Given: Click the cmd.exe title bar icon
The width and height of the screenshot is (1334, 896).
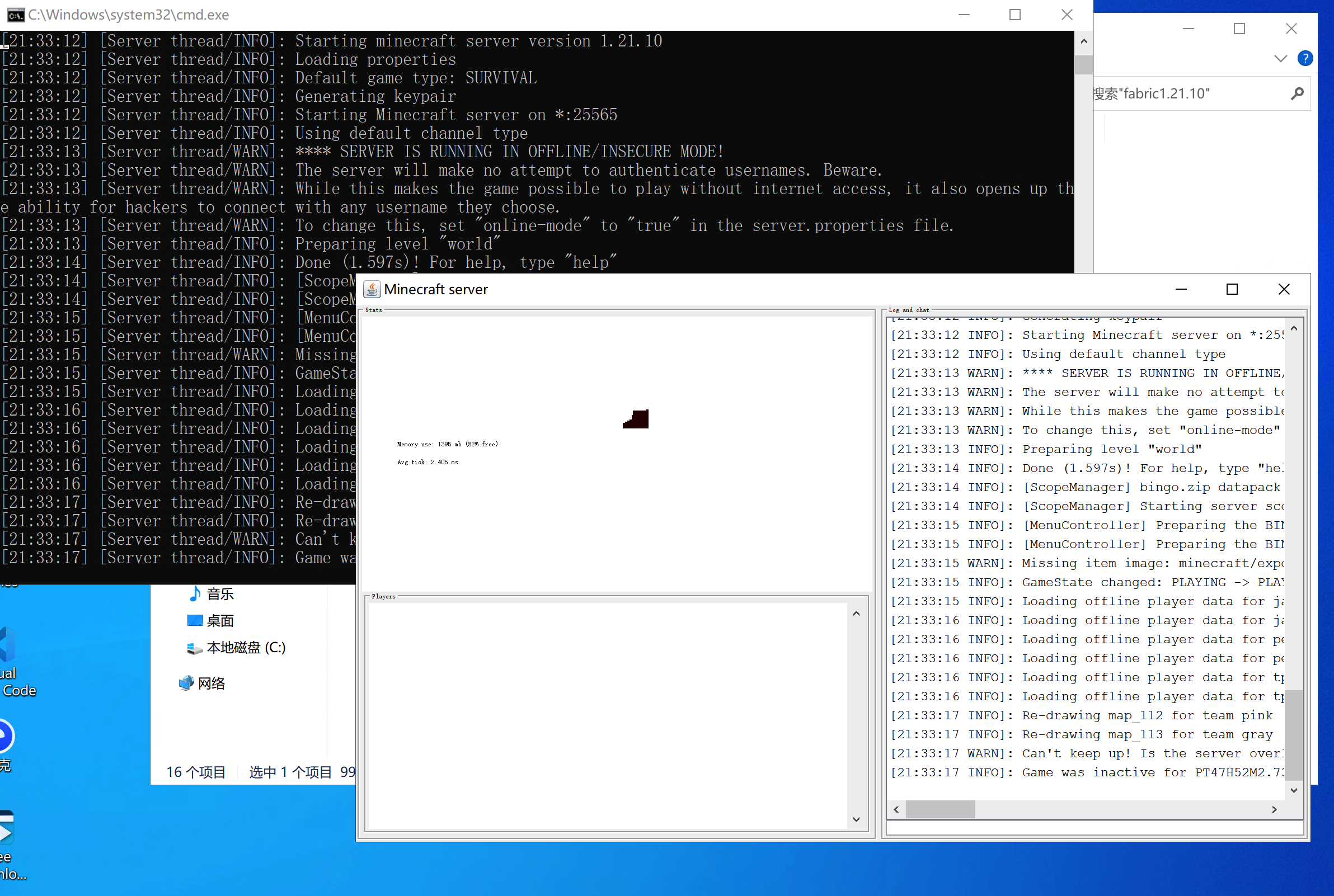Looking at the screenshot, I should click(x=16, y=15).
